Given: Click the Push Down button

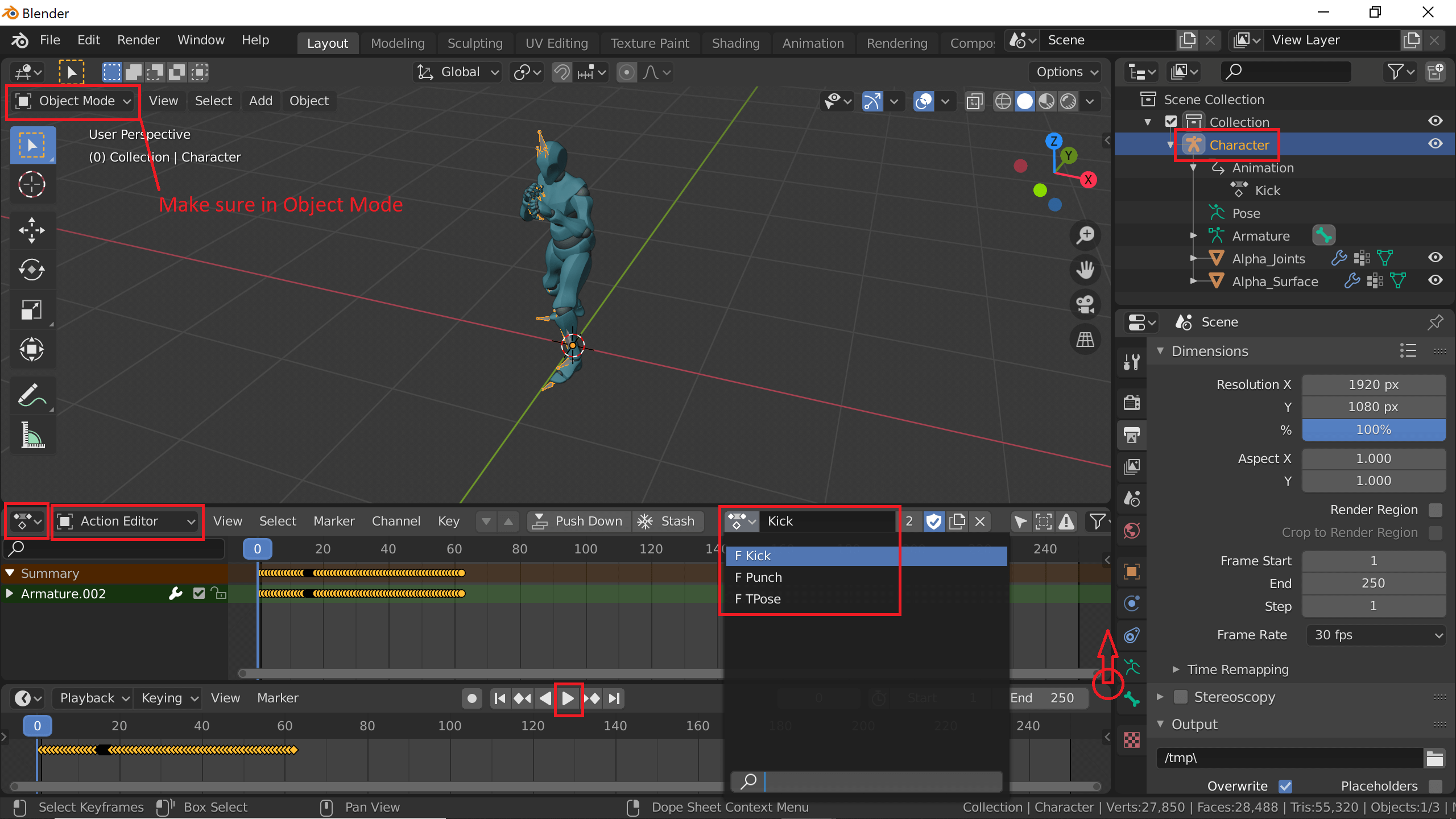Looking at the screenshot, I should point(579,521).
